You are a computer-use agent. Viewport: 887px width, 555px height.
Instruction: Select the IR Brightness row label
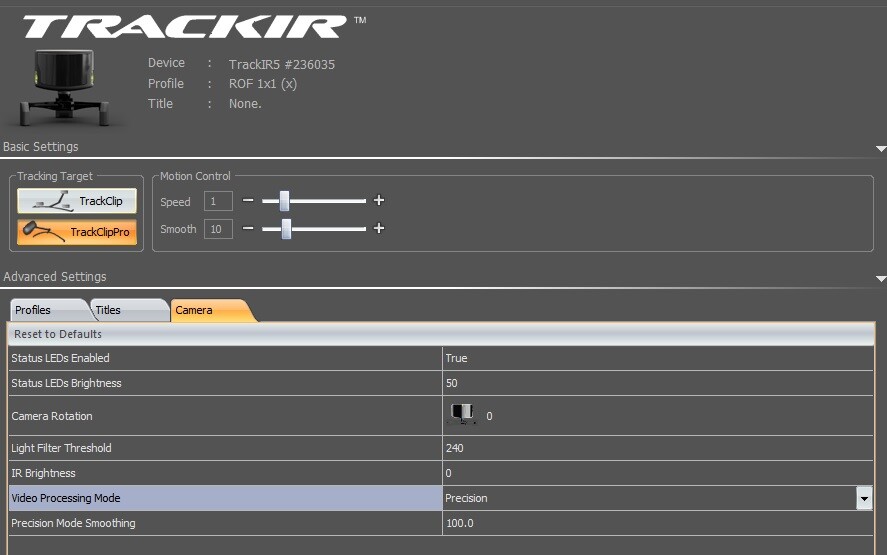coord(43,473)
